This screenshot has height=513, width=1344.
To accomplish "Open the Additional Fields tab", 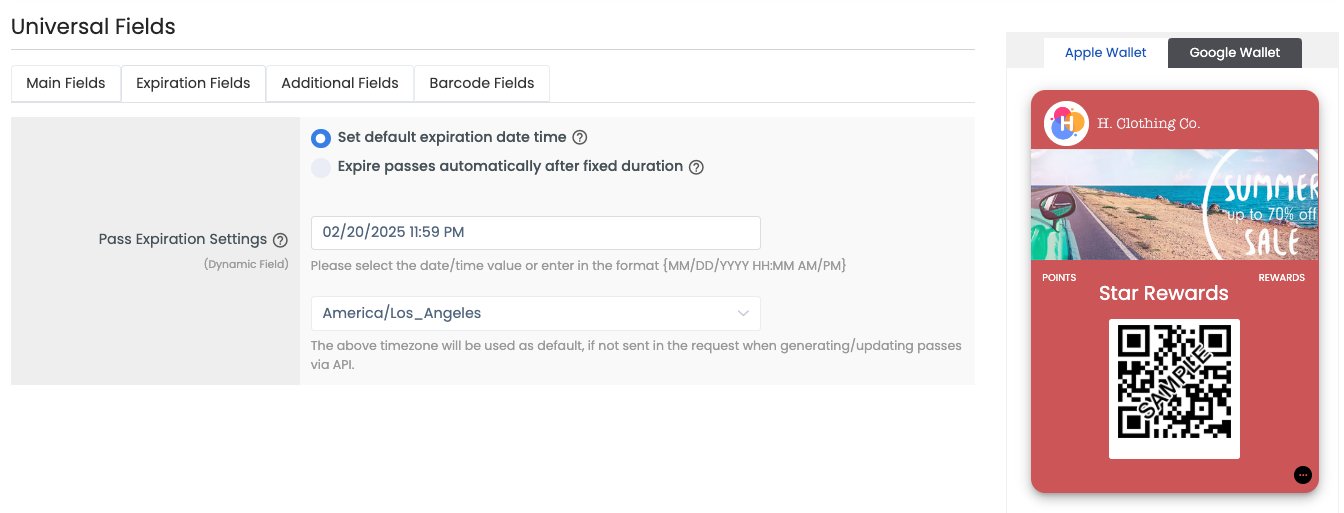I will (340, 83).
